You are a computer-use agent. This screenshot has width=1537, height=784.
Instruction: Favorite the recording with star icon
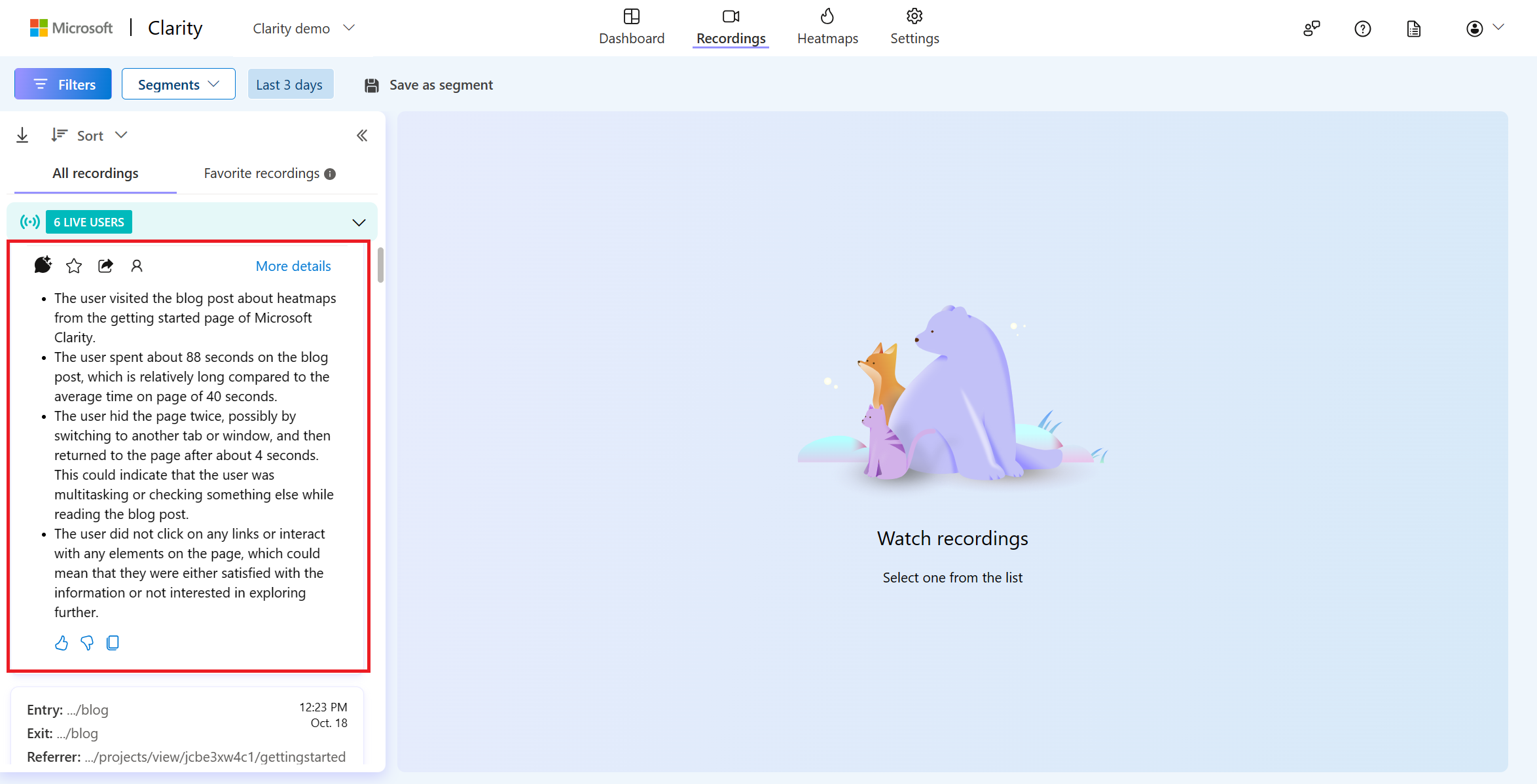(x=74, y=266)
